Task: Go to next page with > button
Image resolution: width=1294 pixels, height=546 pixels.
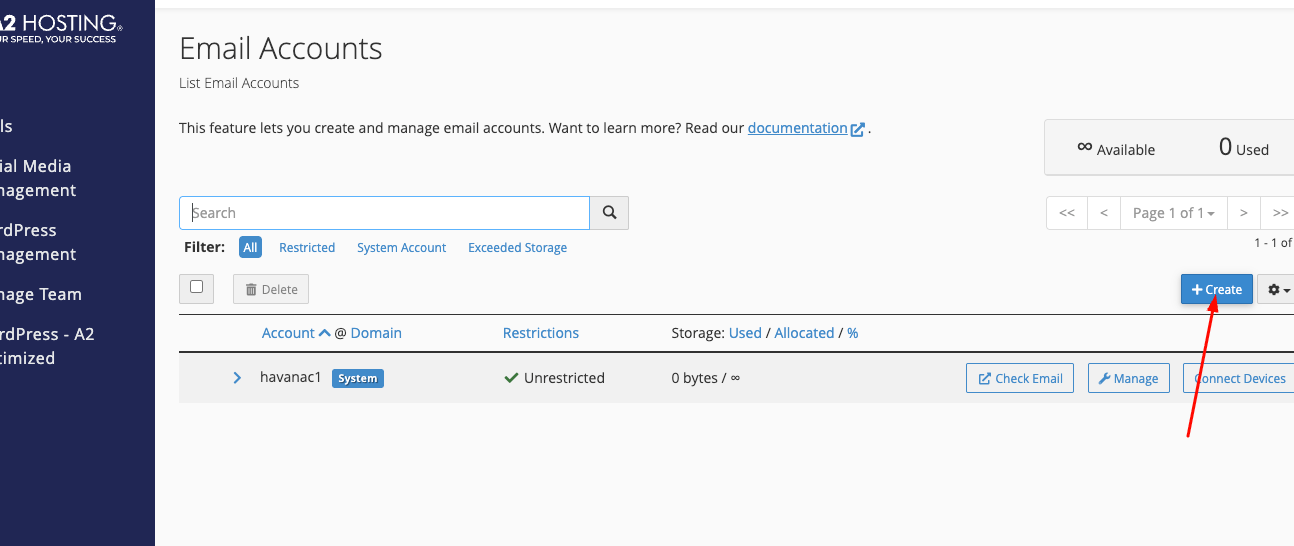Action: pyautogui.click(x=1243, y=213)
